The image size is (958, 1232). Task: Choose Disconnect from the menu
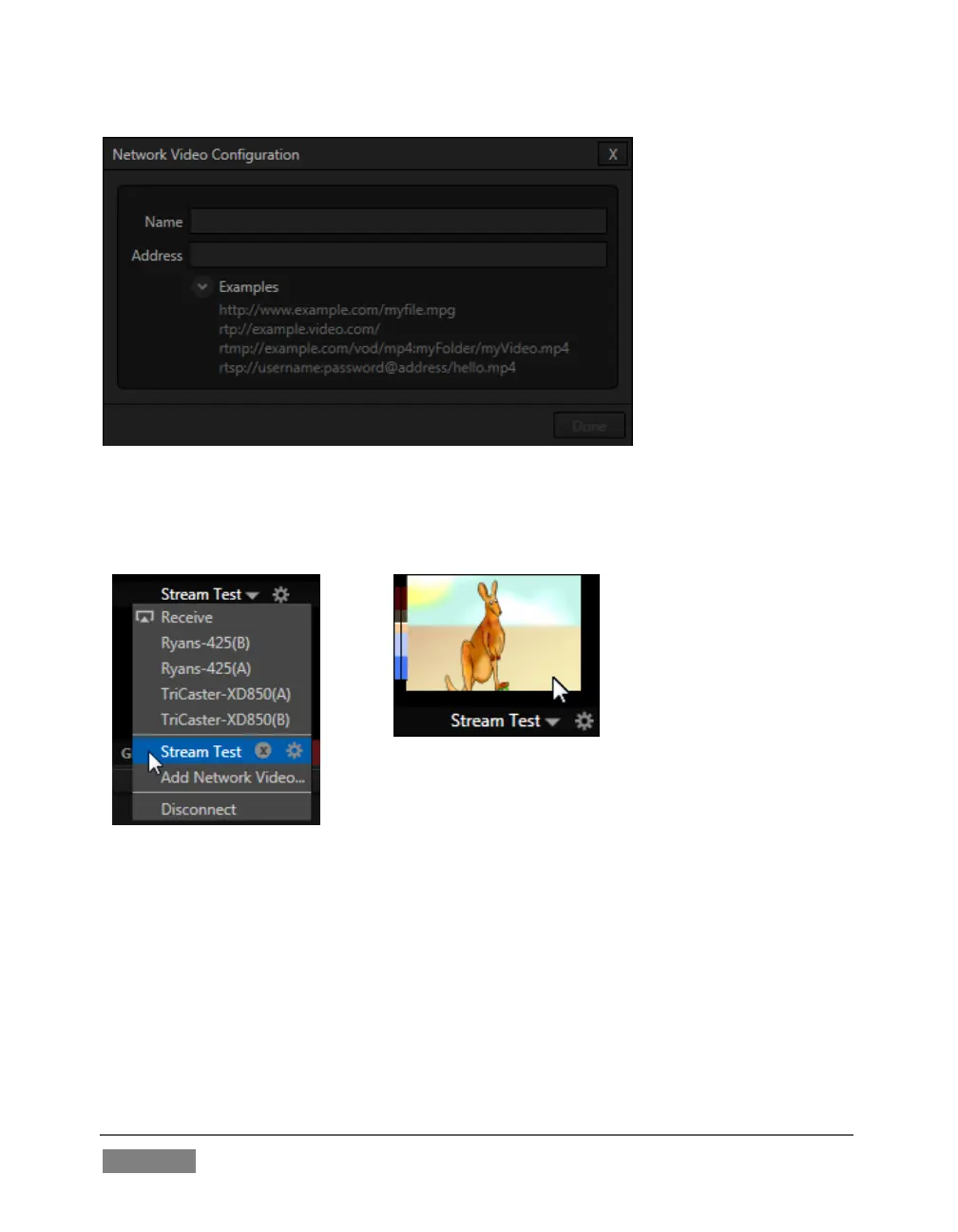pos(221,809)
